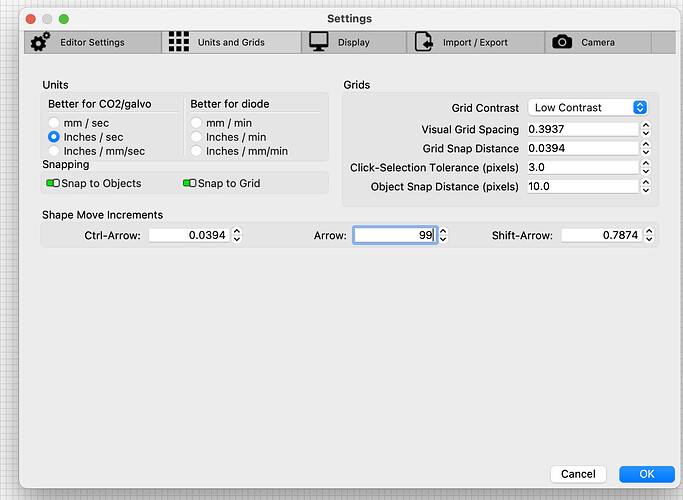The image size is (683, 500).
Task: Select Inches / mm/sec option
Action: [55, 151]
